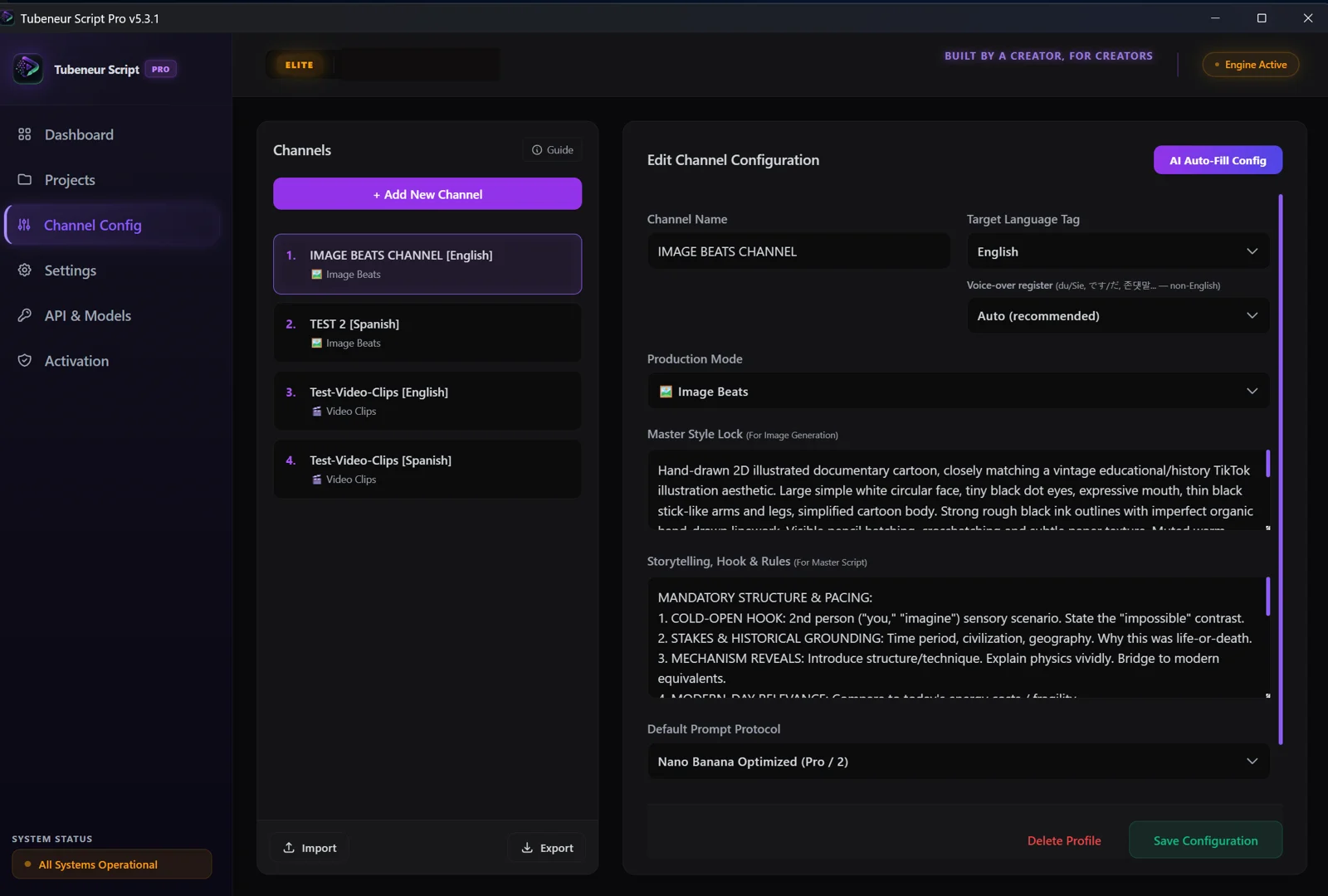Viewport: 1328px width, 896px height.
Task: Click Delete Profile
Action: (1064, 840)
